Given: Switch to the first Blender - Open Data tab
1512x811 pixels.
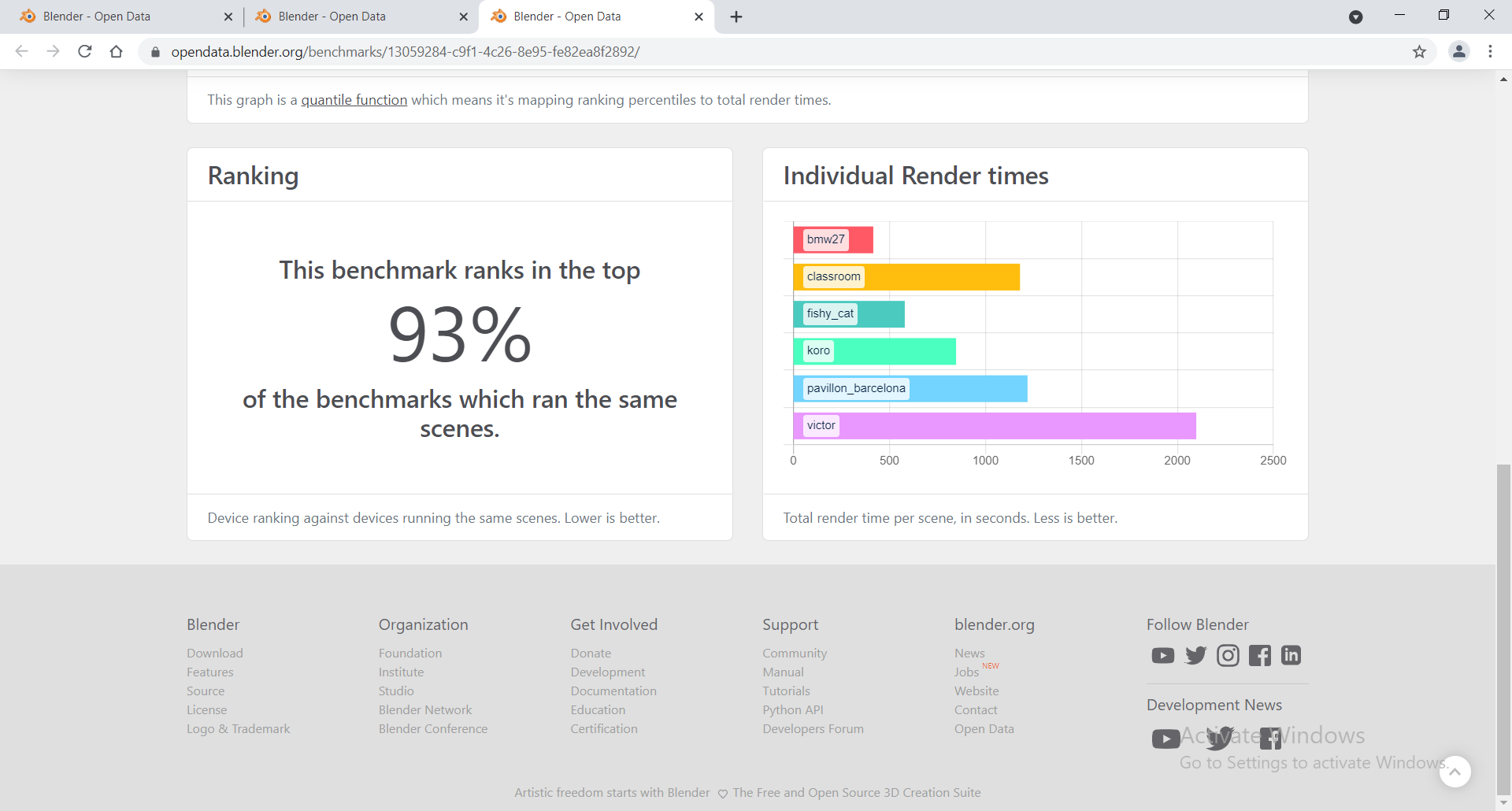Looking at the screenshot, I should (126, 17).
